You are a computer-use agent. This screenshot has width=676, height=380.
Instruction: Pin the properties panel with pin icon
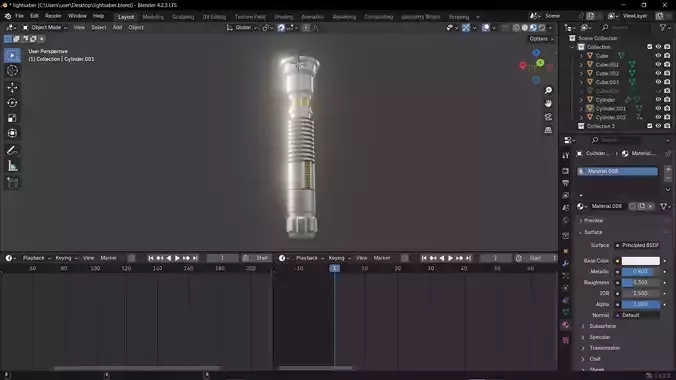668,154
